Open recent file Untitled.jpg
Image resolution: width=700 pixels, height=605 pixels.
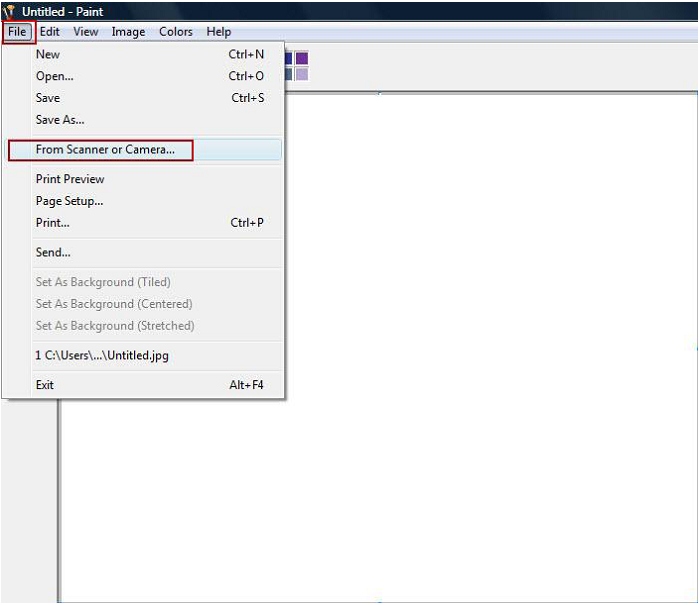pyautogui.click(x=102, y=355)
